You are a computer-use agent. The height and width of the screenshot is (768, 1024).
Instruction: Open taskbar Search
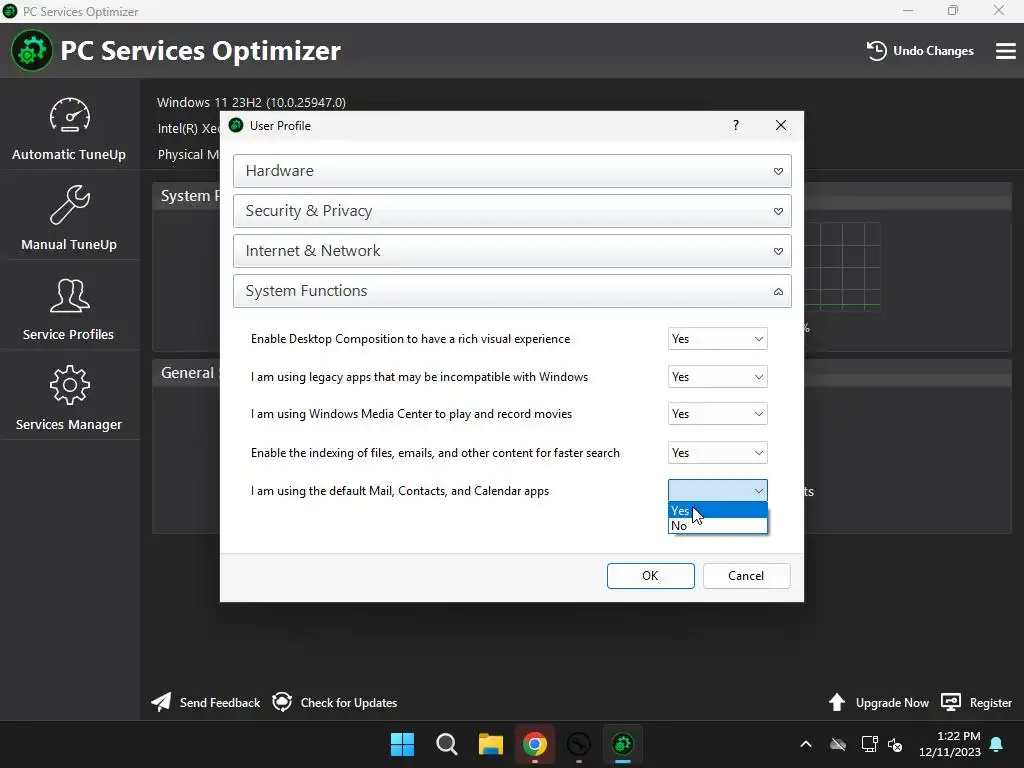click(447, 744)
